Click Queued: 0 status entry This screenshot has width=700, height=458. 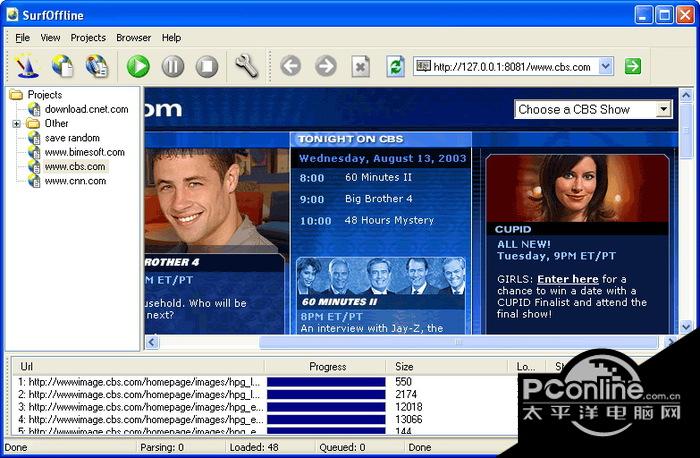(x=342, y=447)
